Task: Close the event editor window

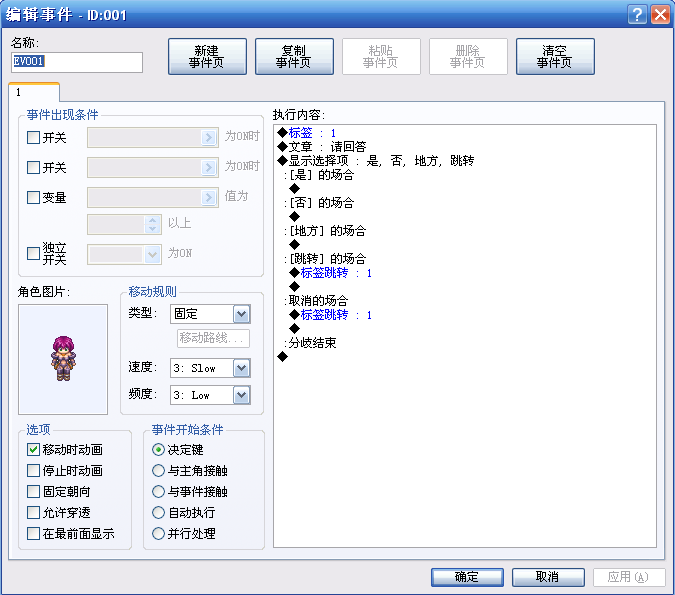Action: click(660, 15)
